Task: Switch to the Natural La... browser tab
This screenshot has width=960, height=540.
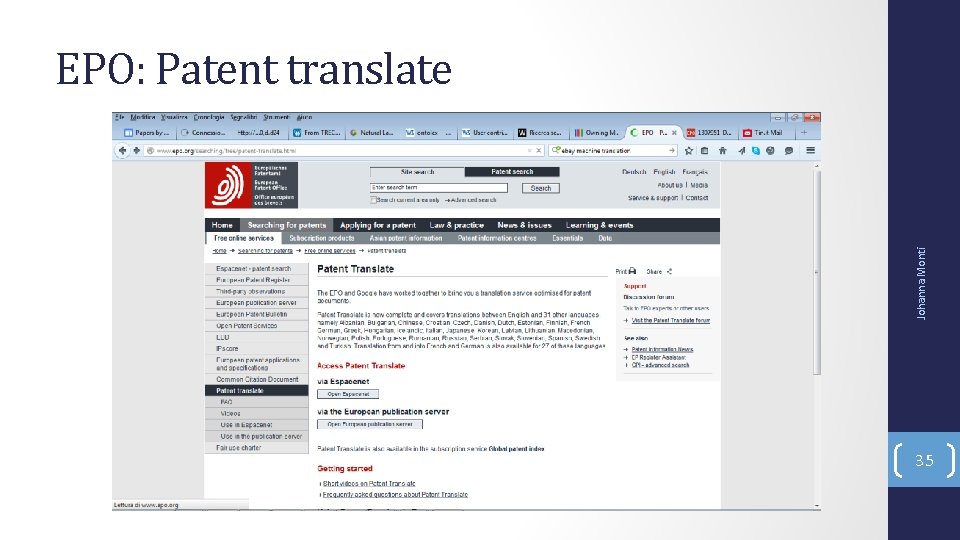Action: [x=371, y=132]
